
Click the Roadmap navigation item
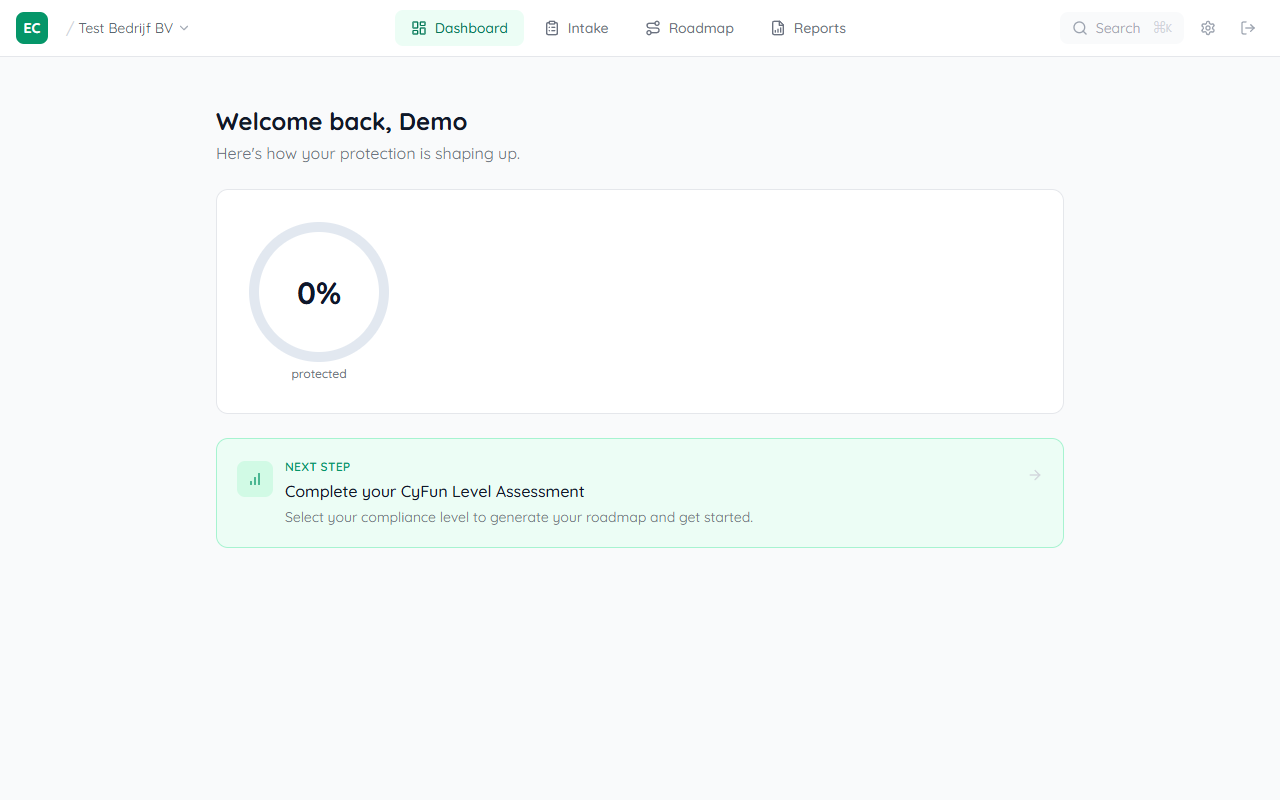tap(689, 27)
